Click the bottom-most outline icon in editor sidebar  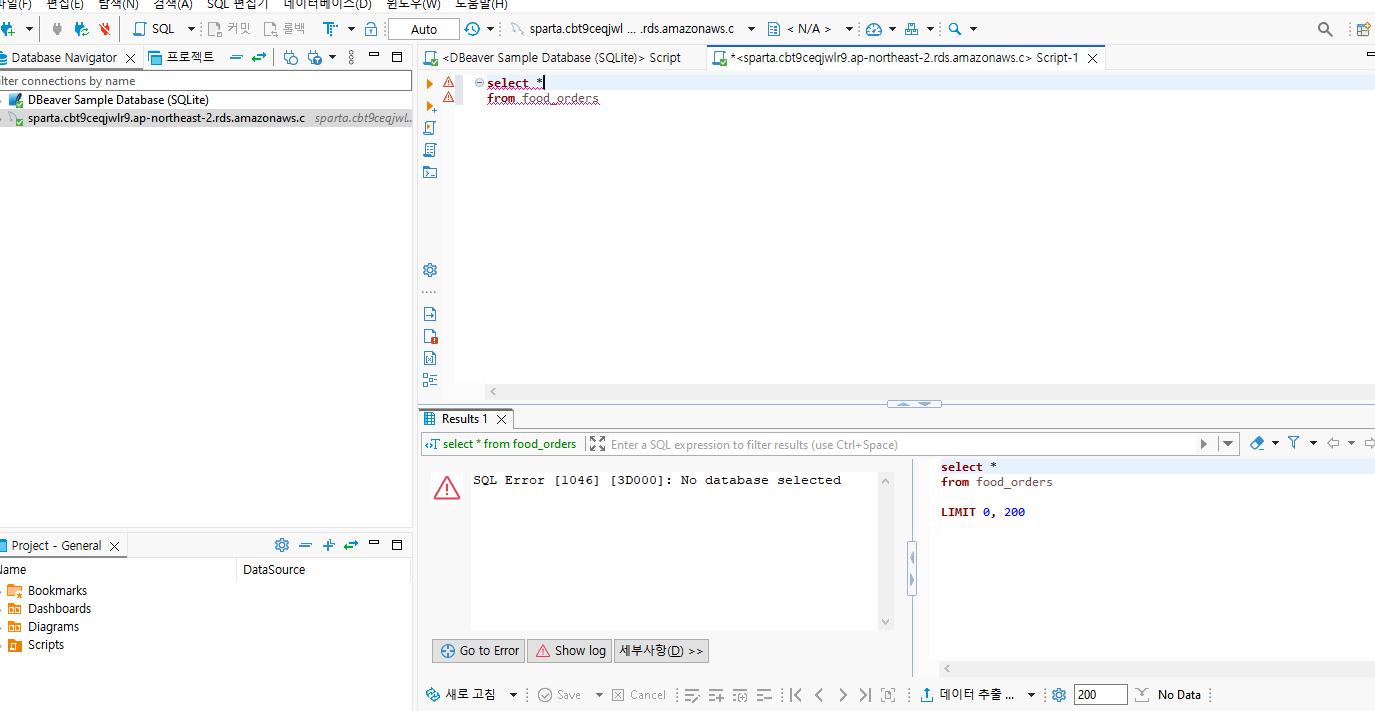coord(430,380)
